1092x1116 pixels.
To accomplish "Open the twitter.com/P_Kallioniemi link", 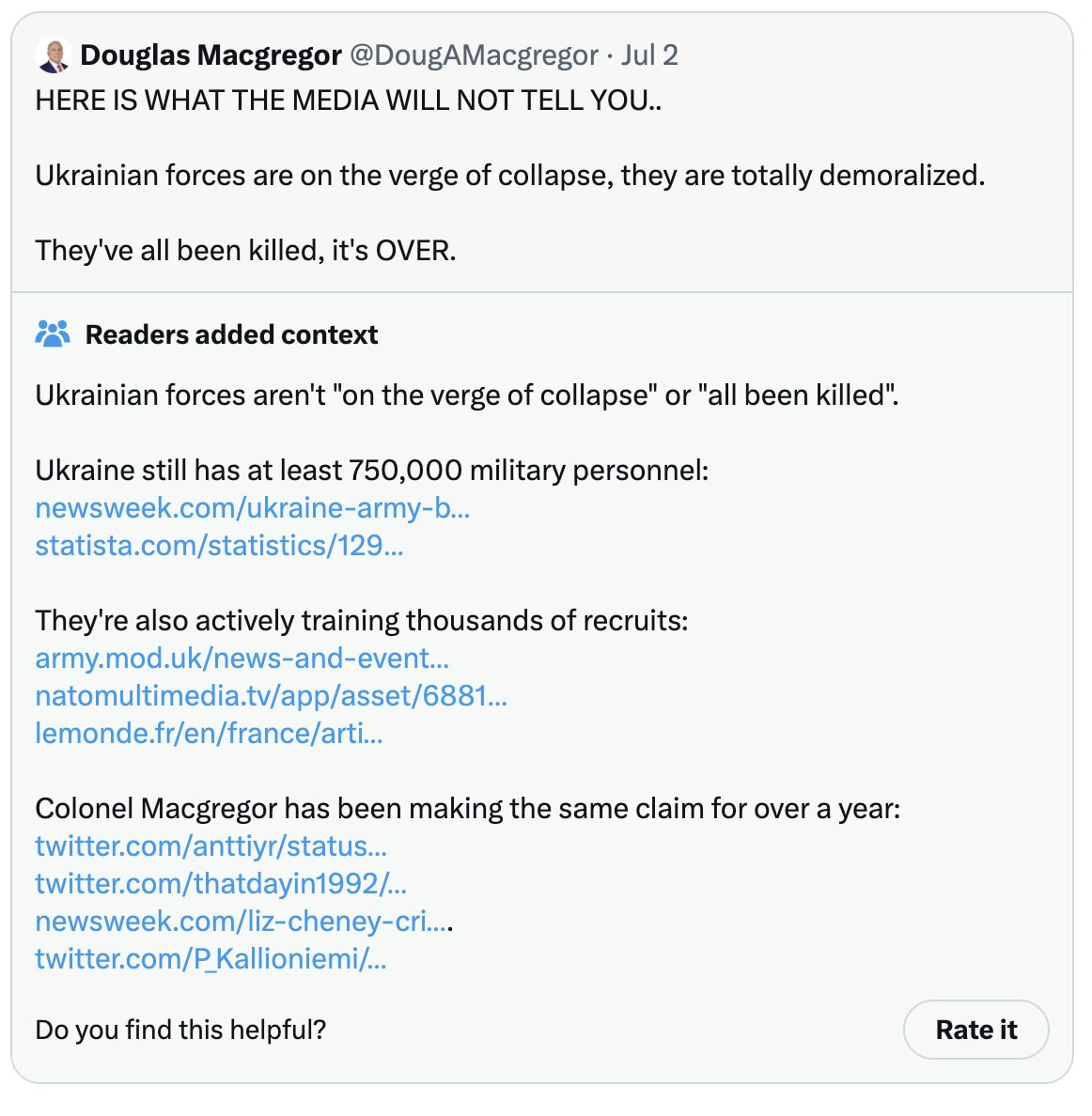I will point(211,958).
